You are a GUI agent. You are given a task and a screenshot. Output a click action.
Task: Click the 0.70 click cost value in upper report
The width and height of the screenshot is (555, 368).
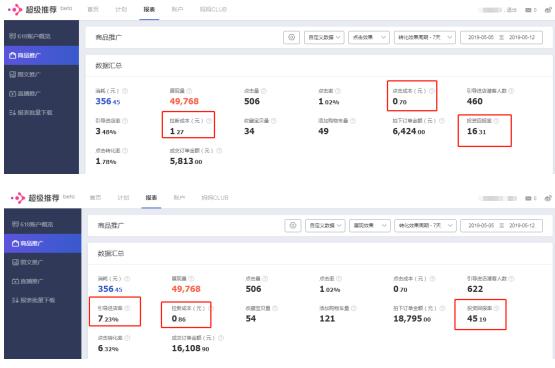(x=399, y=101)
